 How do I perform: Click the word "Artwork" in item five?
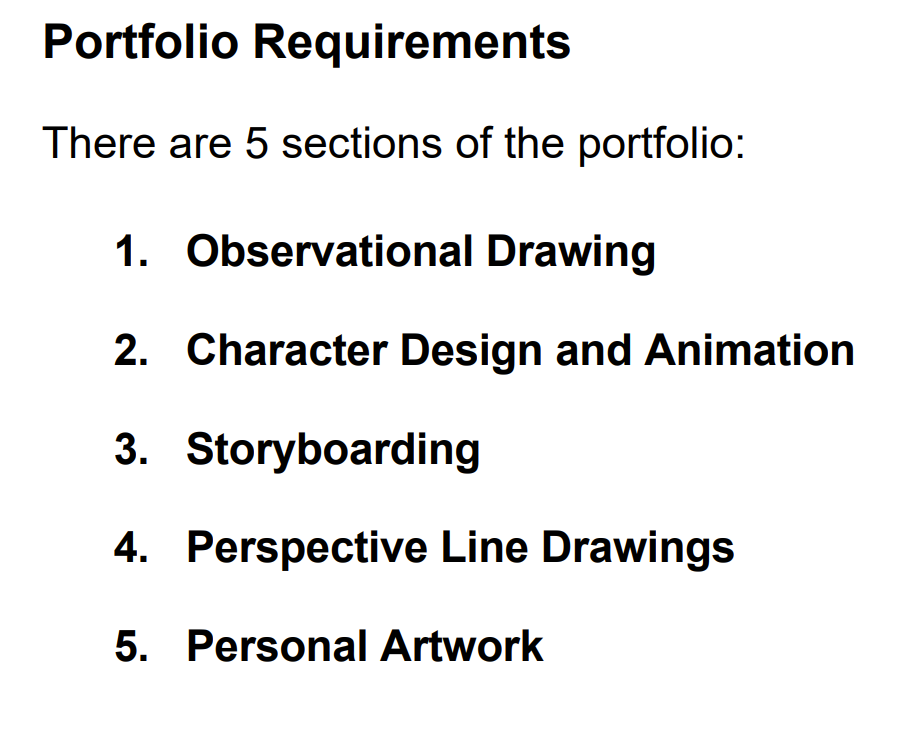[x=460, y=647]
